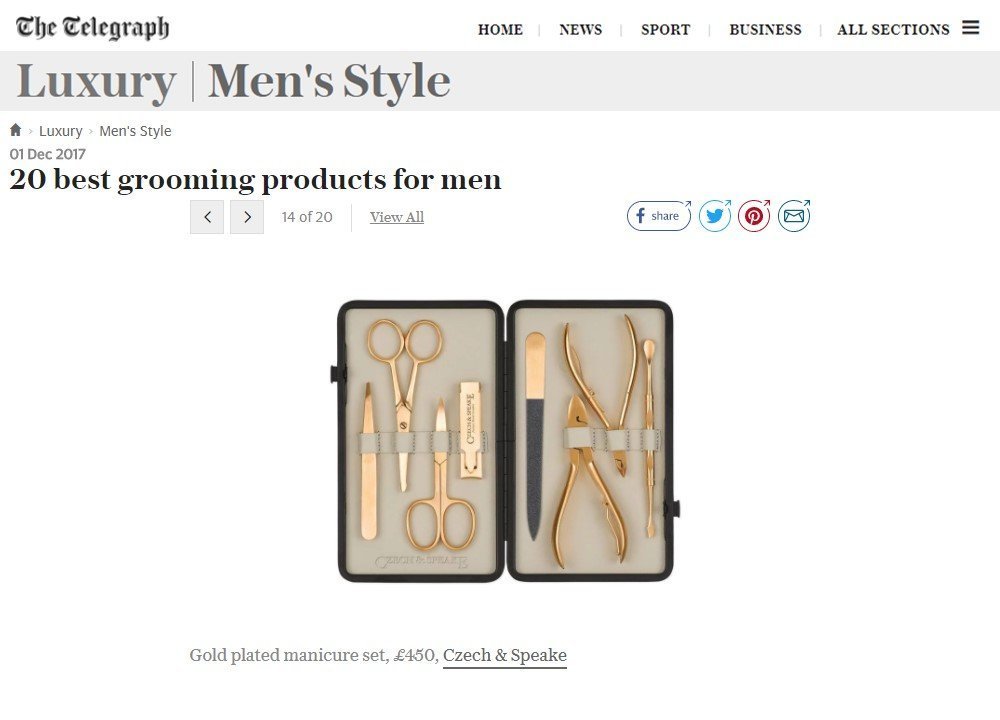
Task: Email the article using envelope icon
Action: [x=793, y=216]
